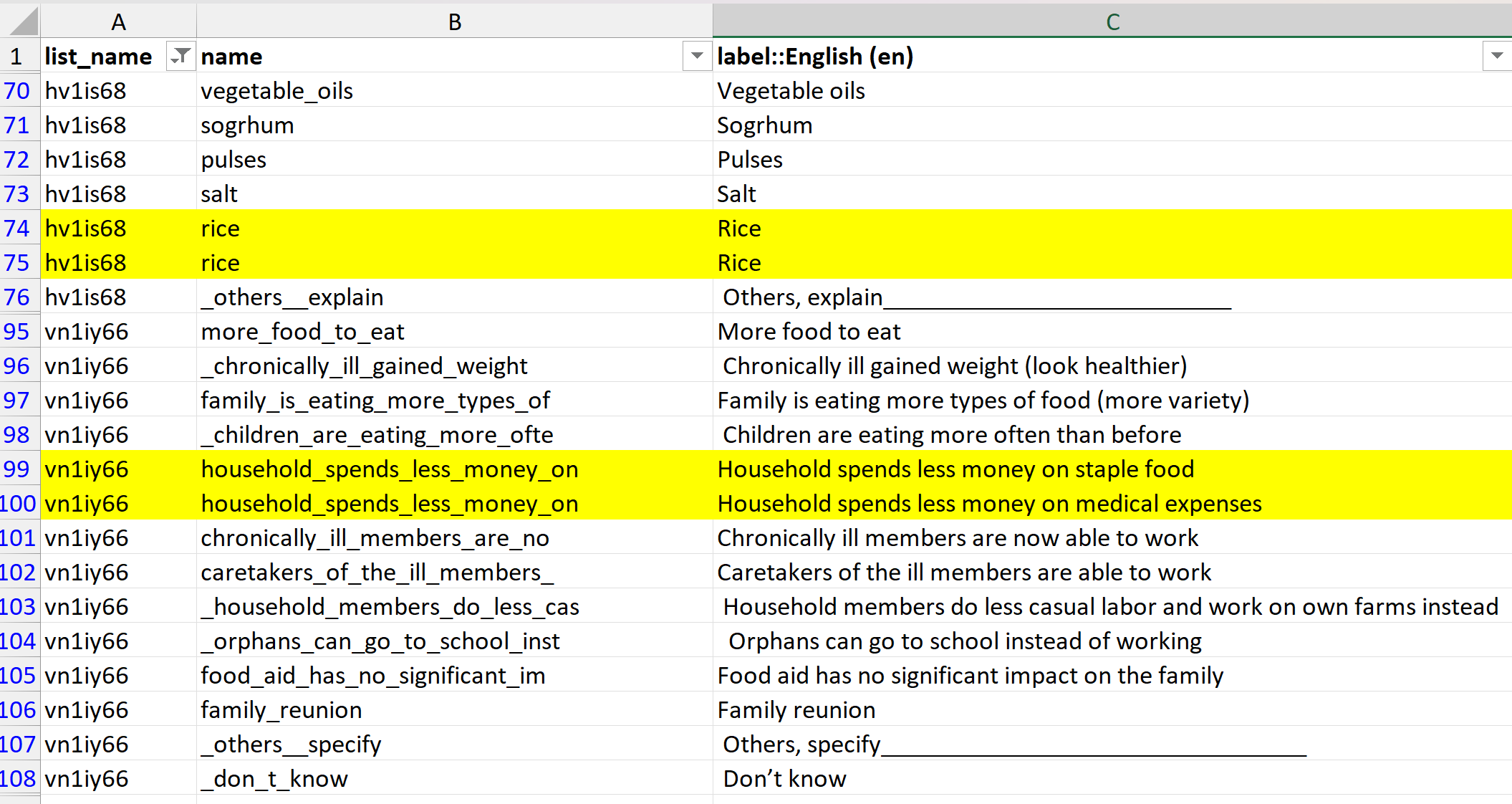1512x804 pixels.
Task: Select column A header
Action: [x=118, y=21]
